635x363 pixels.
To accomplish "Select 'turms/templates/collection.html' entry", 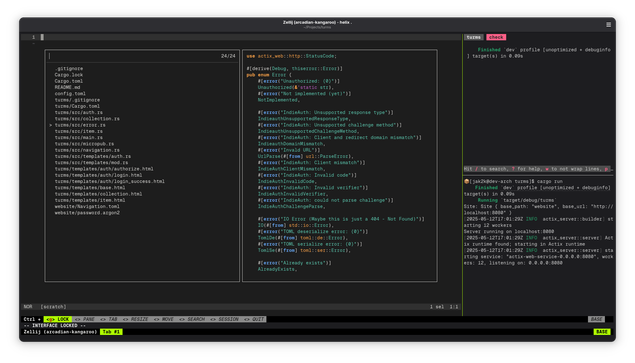I will click(x=98, y=194).
